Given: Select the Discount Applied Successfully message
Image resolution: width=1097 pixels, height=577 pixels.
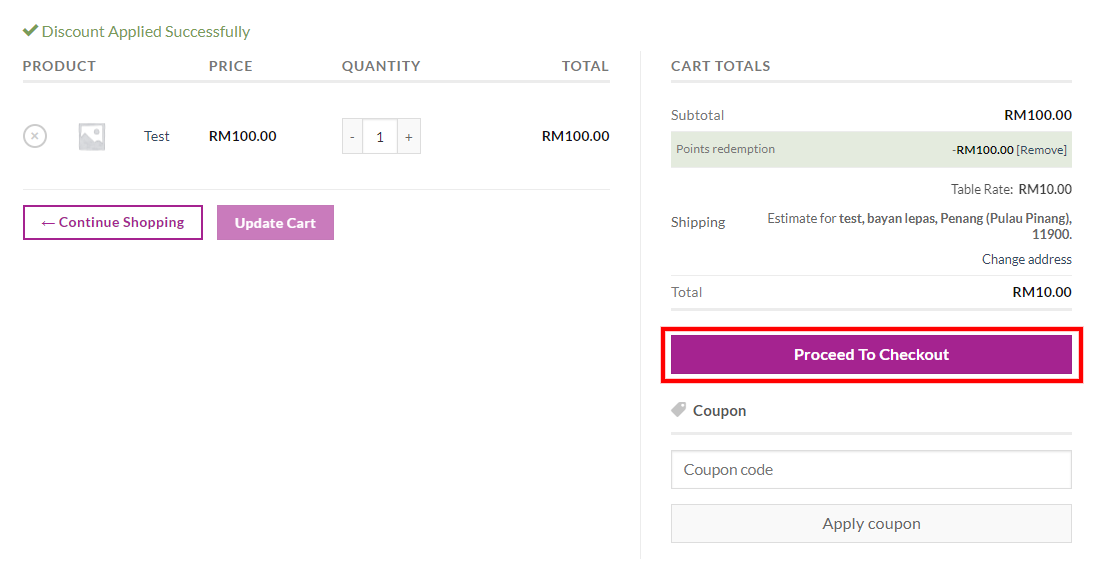Looking at the screenshot, I should [x=146, y=32].
